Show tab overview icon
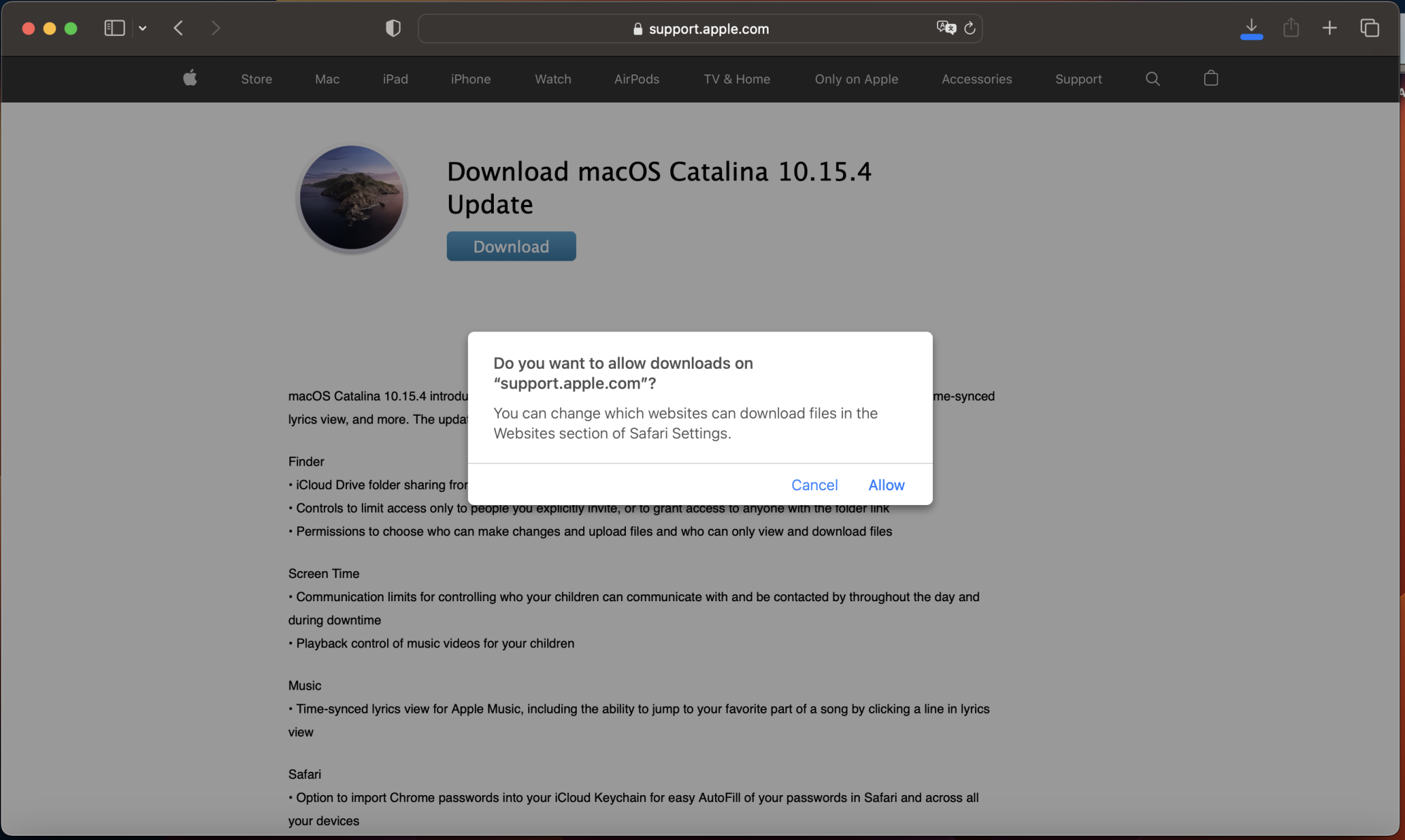Viewport: 1405px width, 840px height. 1369,28
